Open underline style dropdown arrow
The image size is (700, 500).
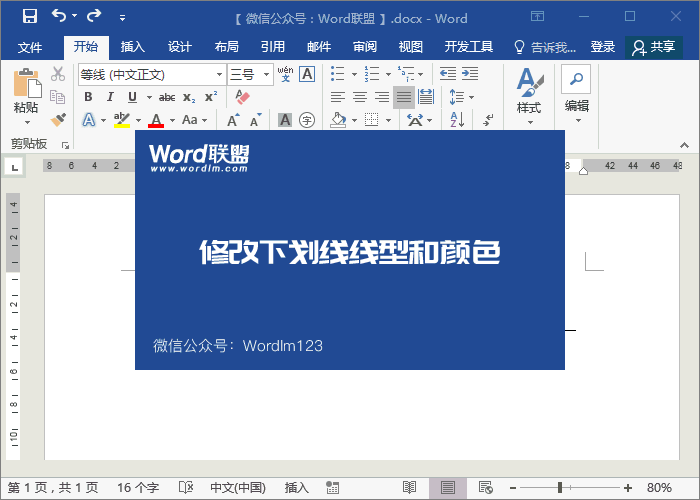(149, 97)
